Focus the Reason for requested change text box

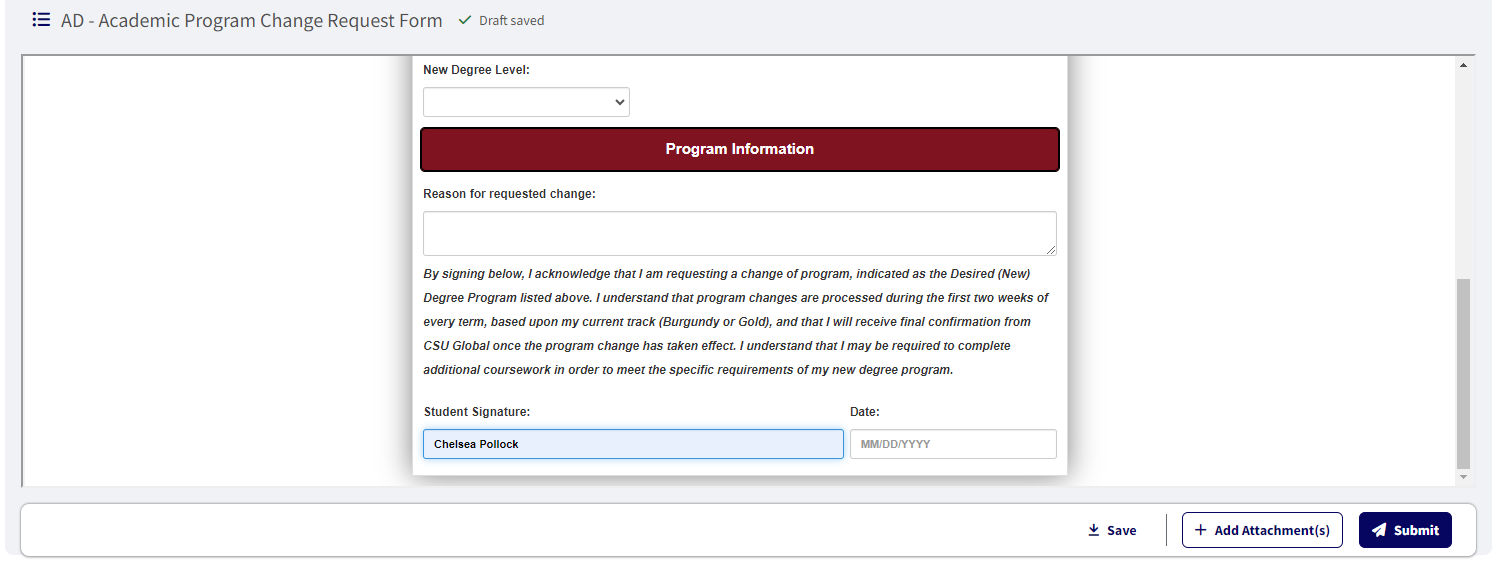[x=739, y=233]
